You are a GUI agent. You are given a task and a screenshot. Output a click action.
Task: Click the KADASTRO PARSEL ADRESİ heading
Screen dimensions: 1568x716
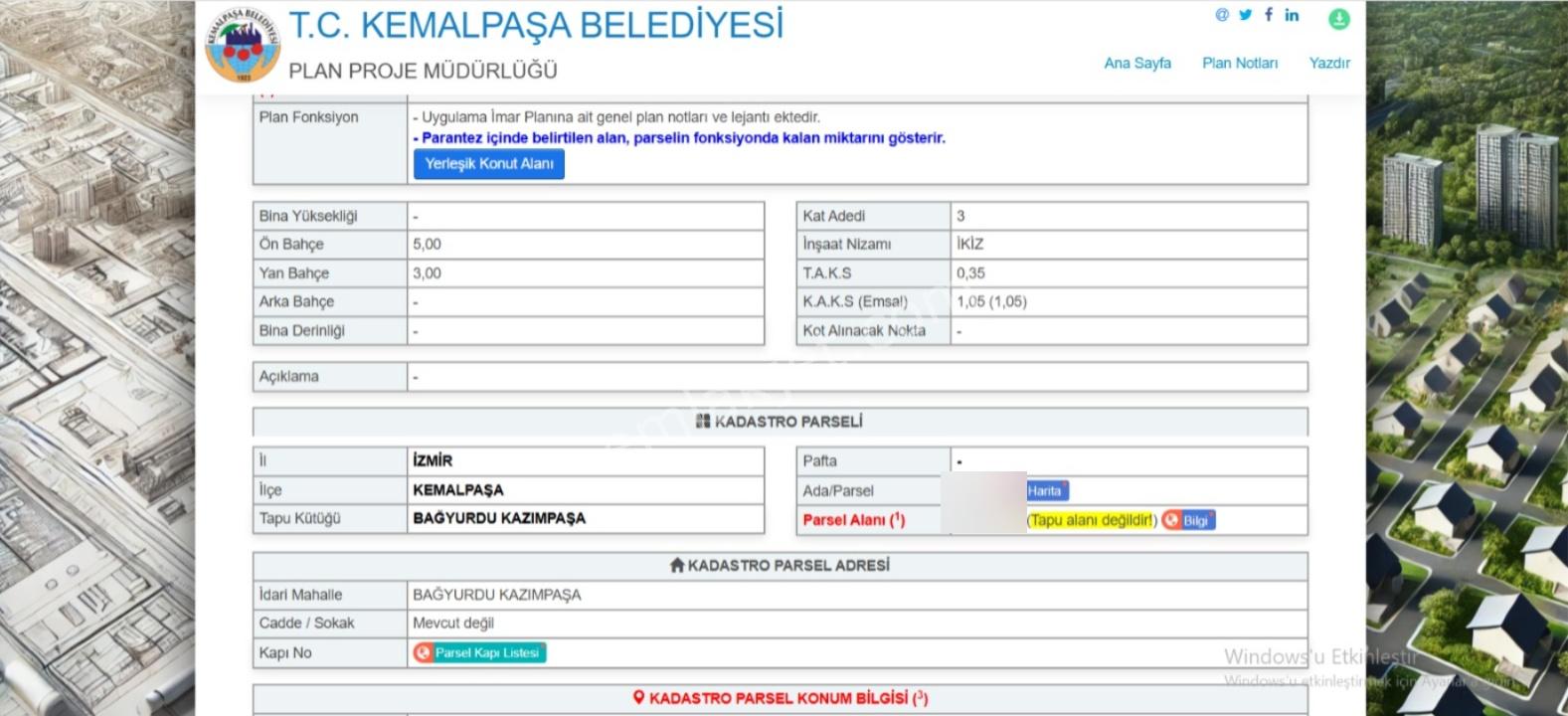(x=788, y=565)
